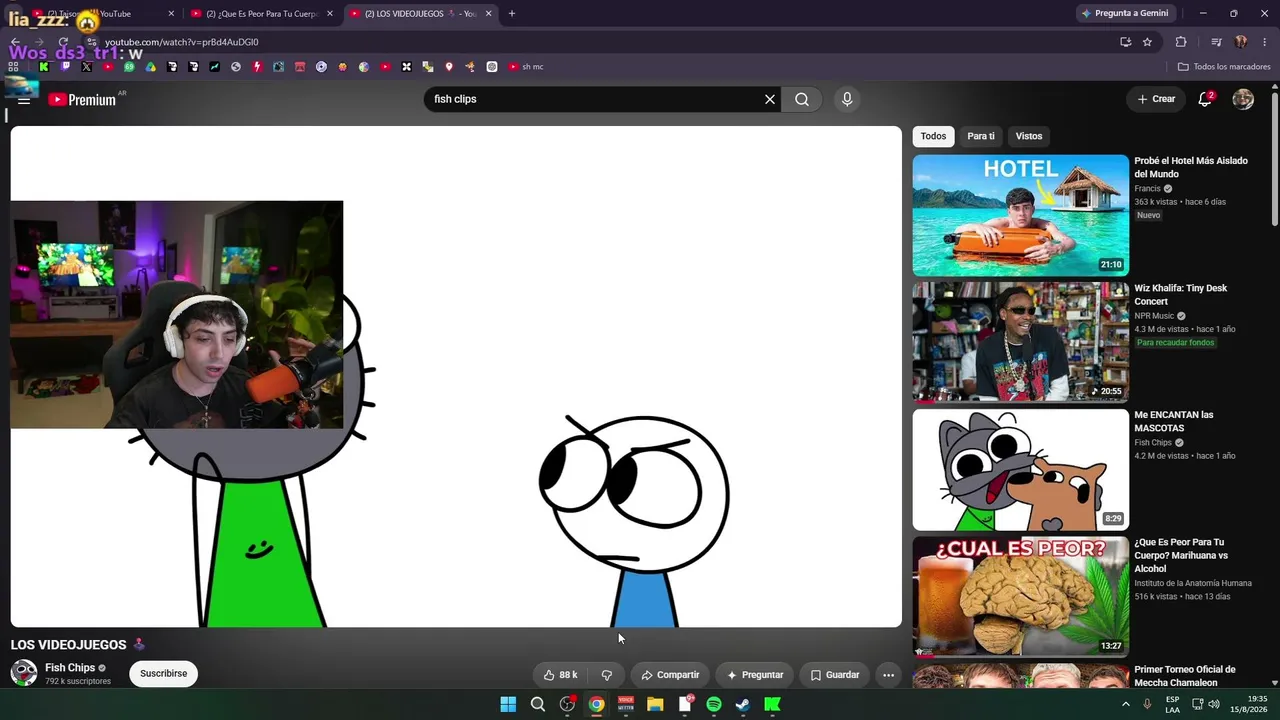Screen dimensions: 1280x720
Task: Open 'Me ENCANTAN las MASCOTAS' video title
Action: (x=1174, y=421)
